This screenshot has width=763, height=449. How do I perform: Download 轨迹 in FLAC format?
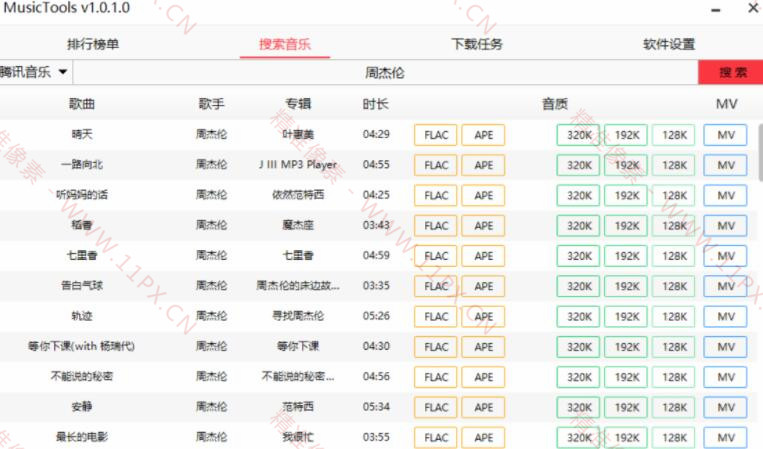(436, 317)
